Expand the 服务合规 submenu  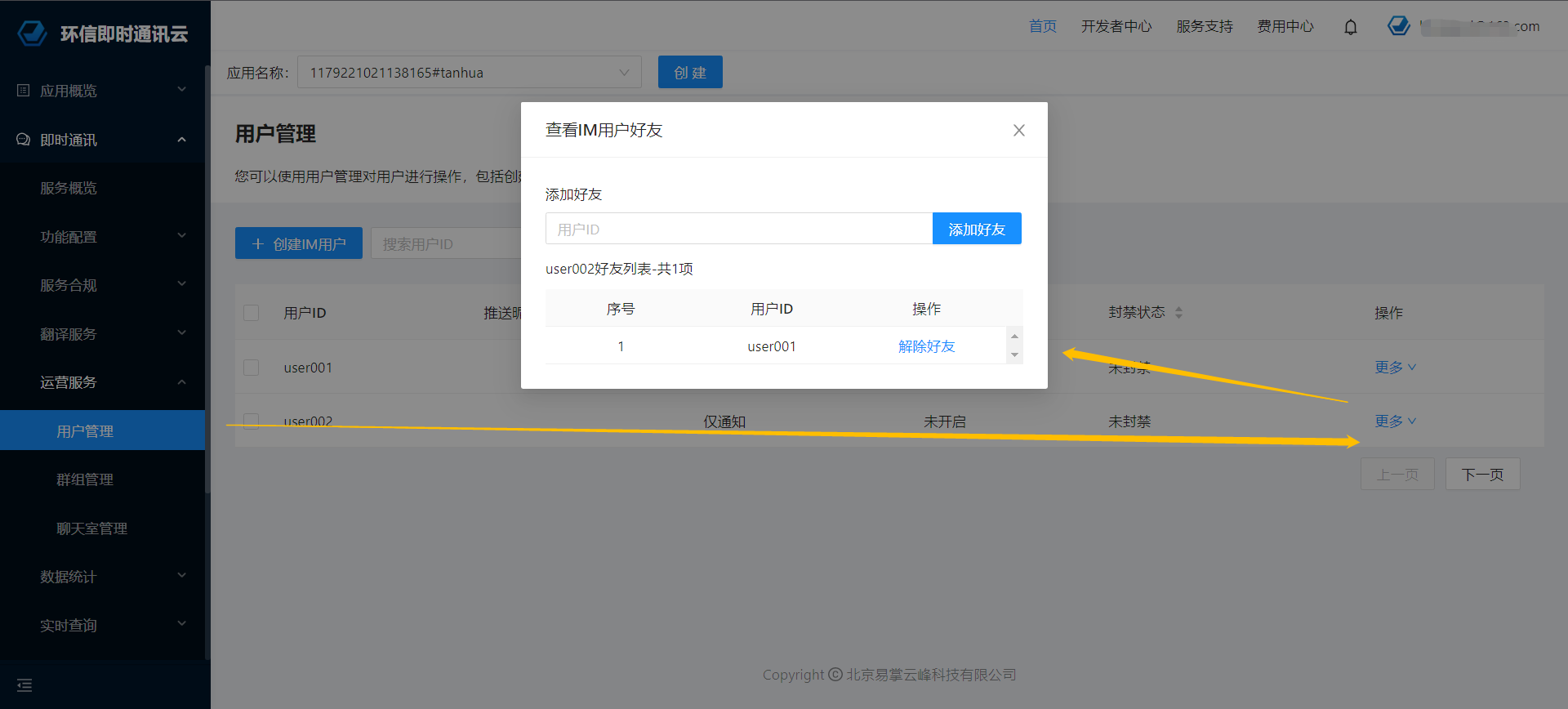(182, 284)
